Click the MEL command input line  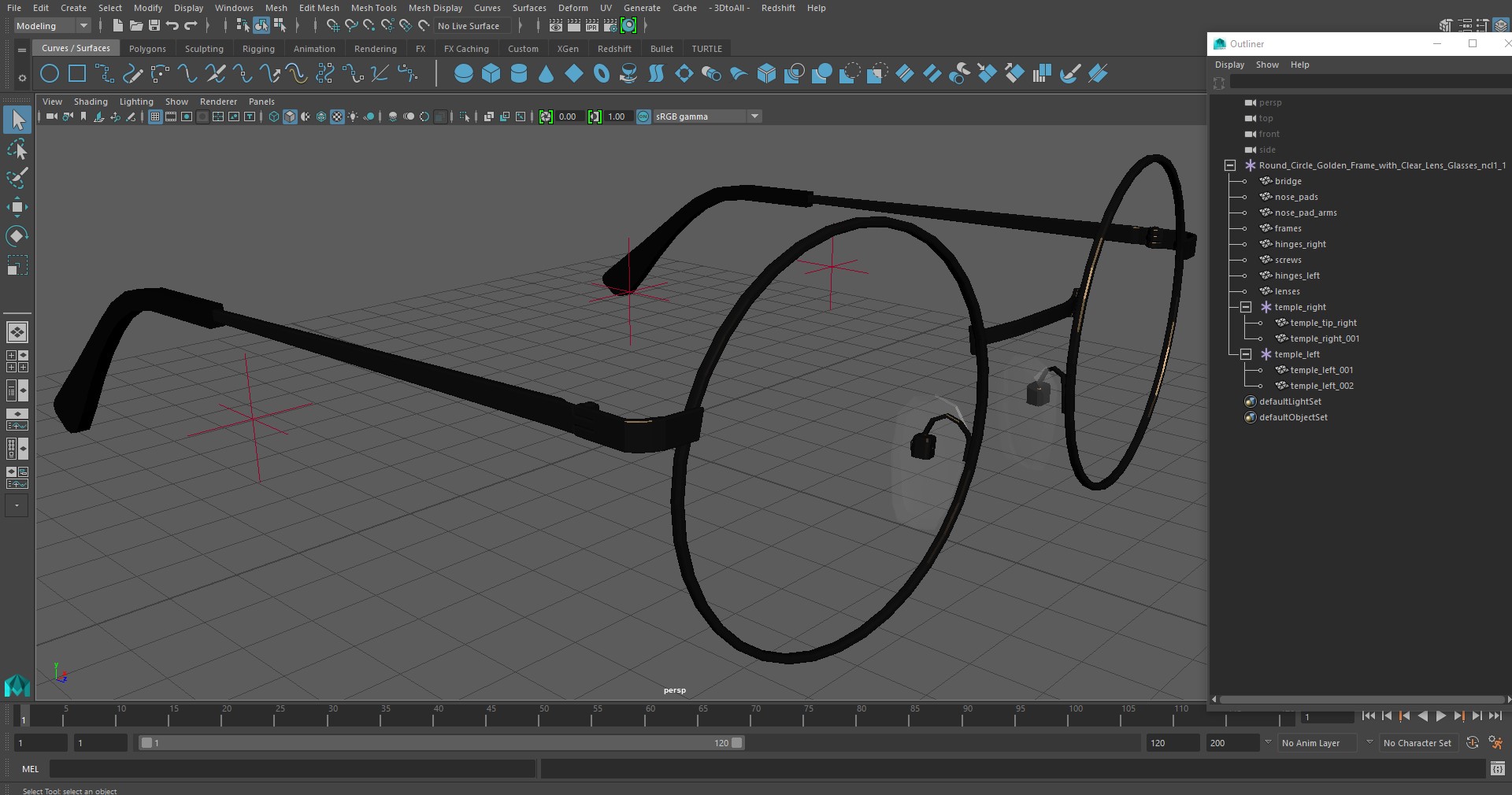(x=293, y=769)
